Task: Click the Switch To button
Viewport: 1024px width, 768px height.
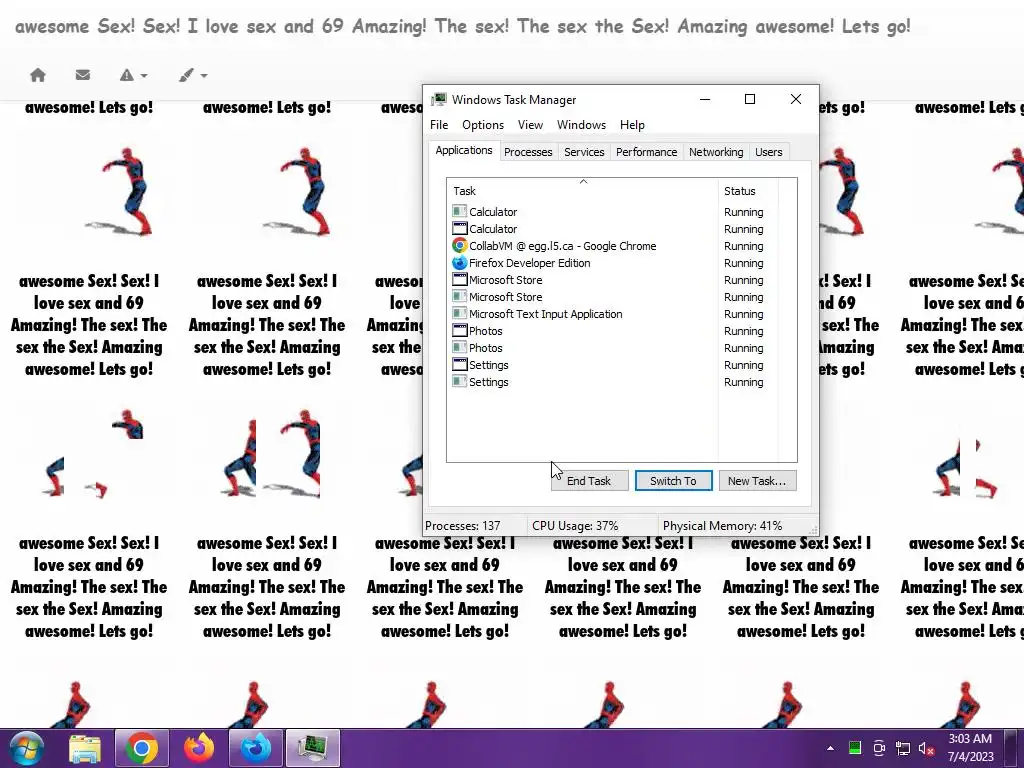Action: pos(673,481)
